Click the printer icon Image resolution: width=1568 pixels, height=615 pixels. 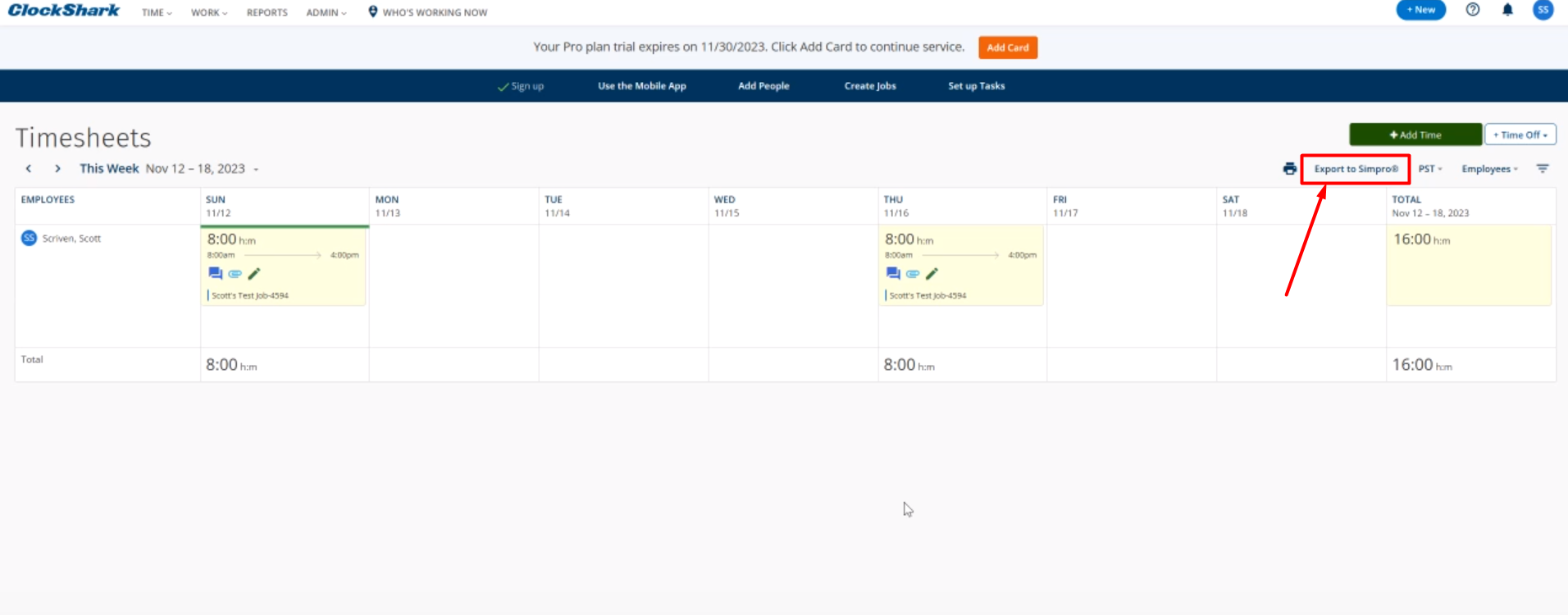point(1289,169)
